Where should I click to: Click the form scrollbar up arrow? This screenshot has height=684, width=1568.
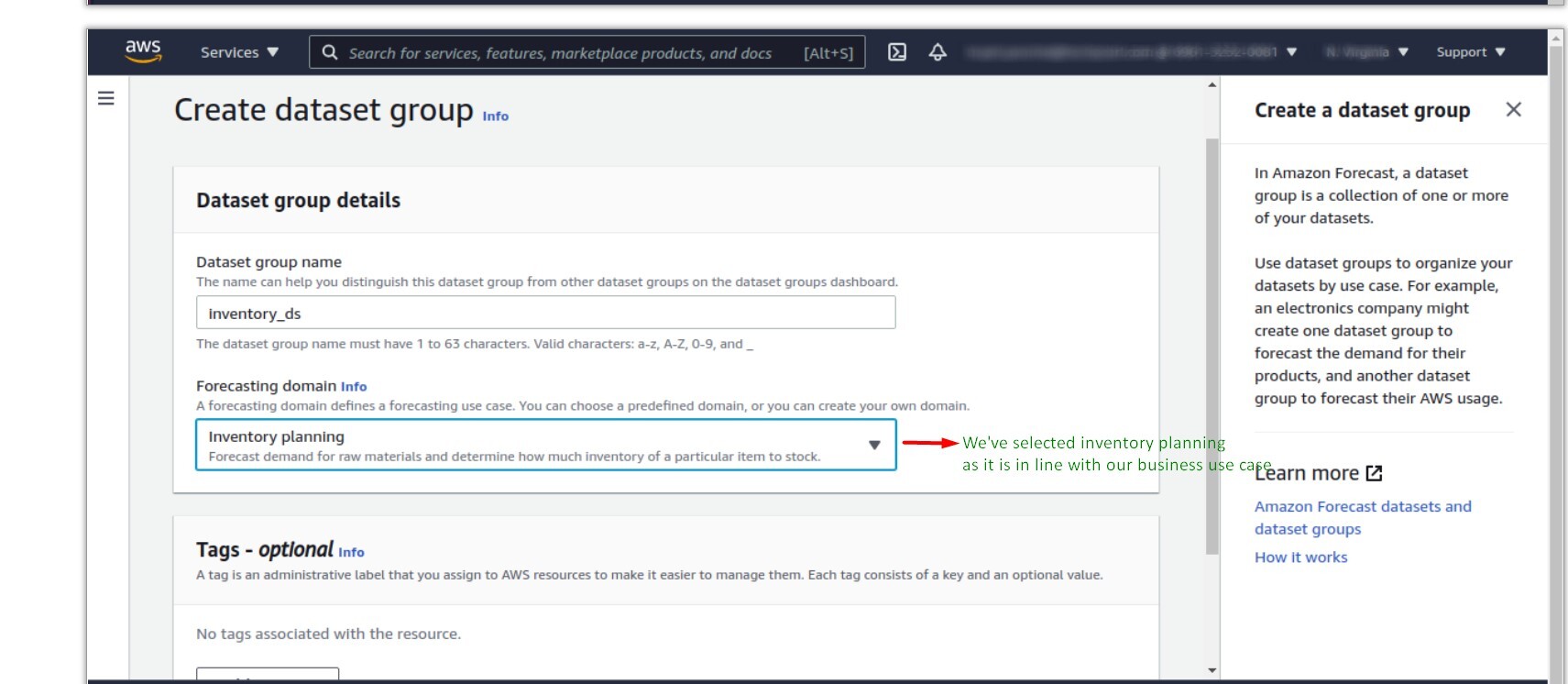pos(1212,85)
